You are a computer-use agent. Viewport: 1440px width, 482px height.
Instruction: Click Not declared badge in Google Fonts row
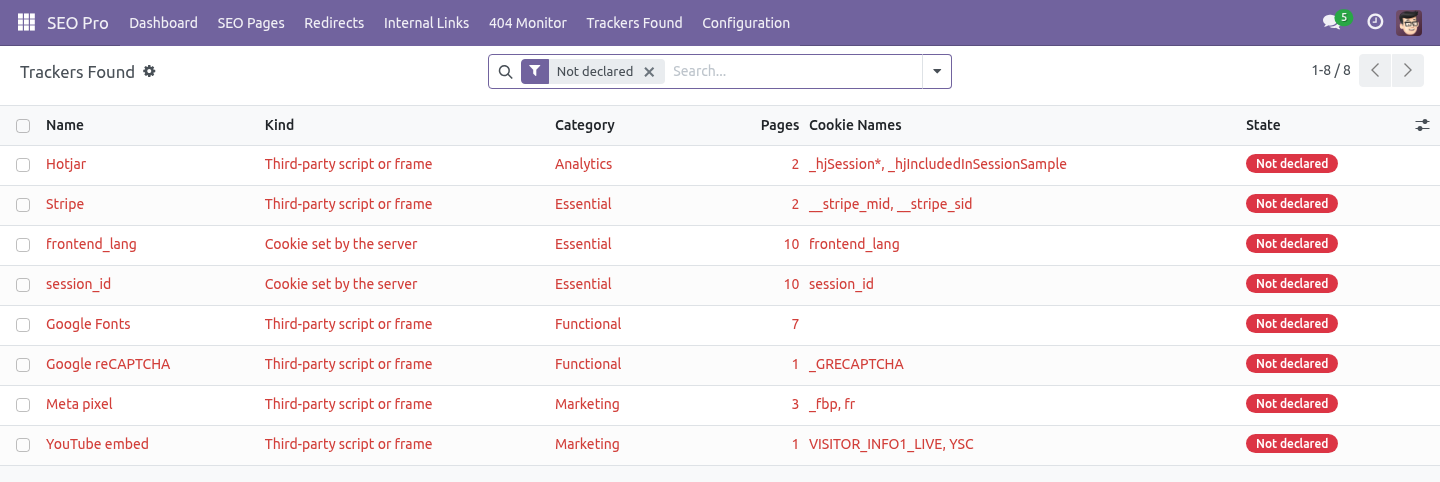coord(1292,324)
